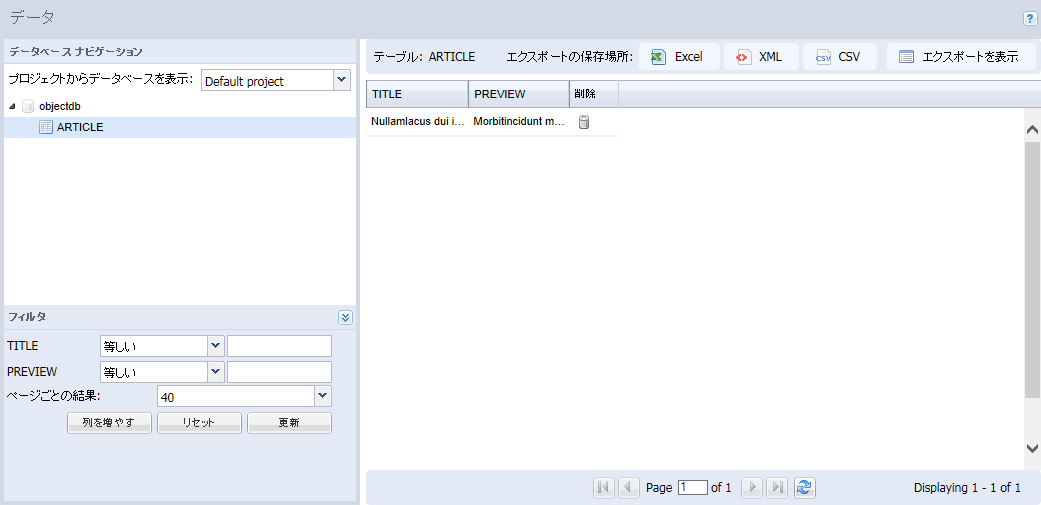Screen dimensions: 1041x505
Task: Click the help question mark icon
Action: tap(1030, 18)
